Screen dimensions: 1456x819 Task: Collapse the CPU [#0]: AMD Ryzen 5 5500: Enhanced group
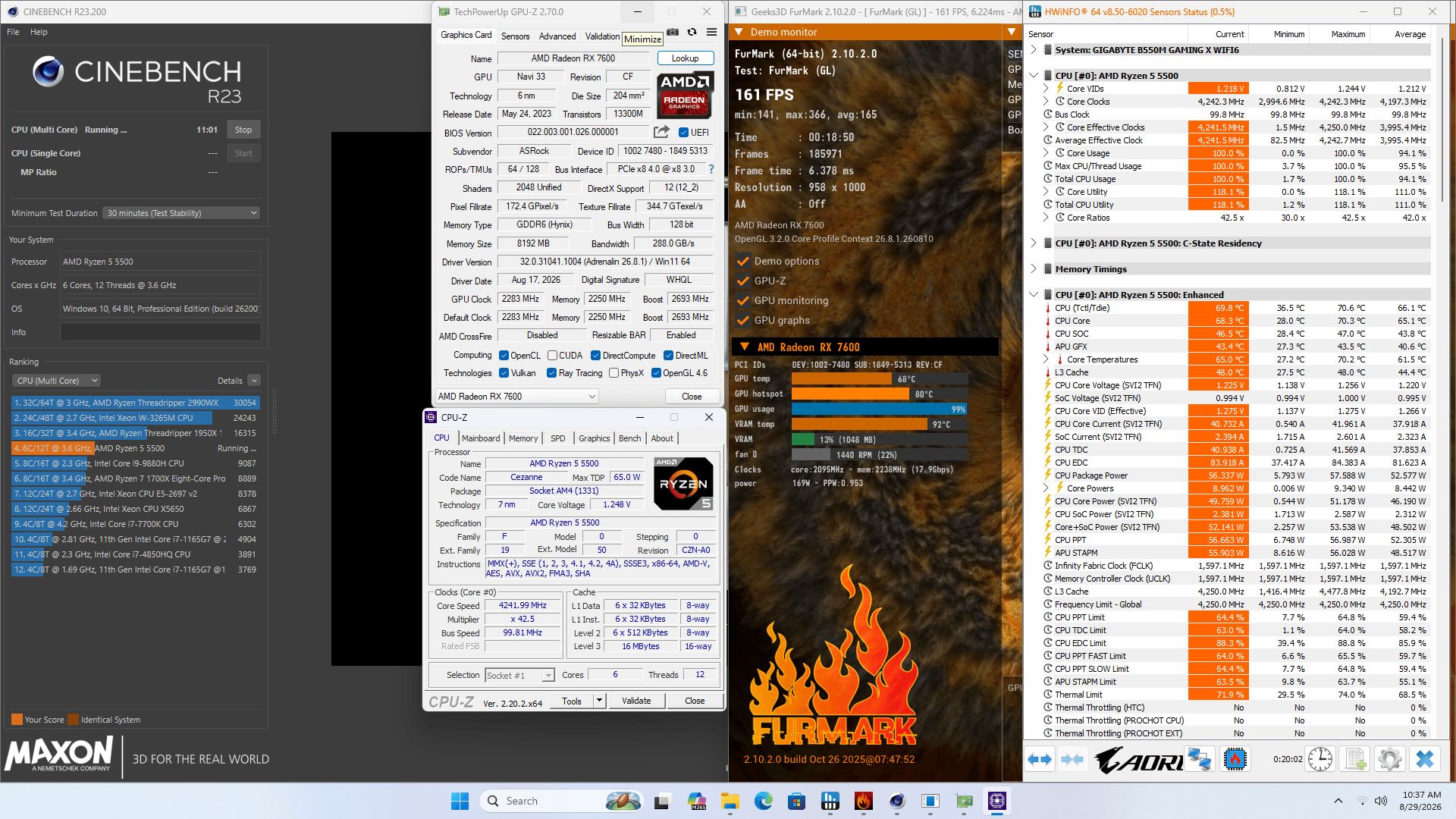coord(1033,295)
